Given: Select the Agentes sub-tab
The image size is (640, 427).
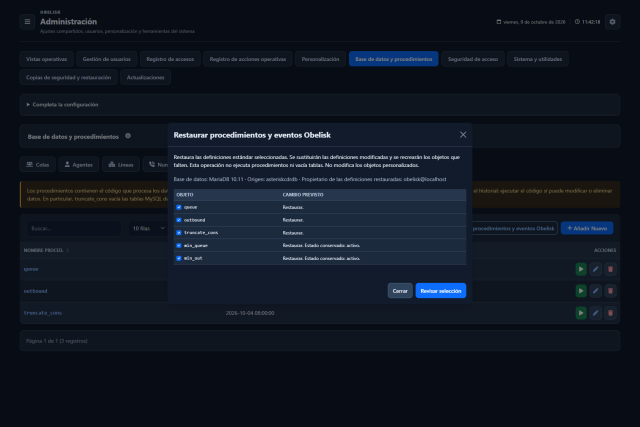Looking at the screenshot, I should tap(79, 165).
